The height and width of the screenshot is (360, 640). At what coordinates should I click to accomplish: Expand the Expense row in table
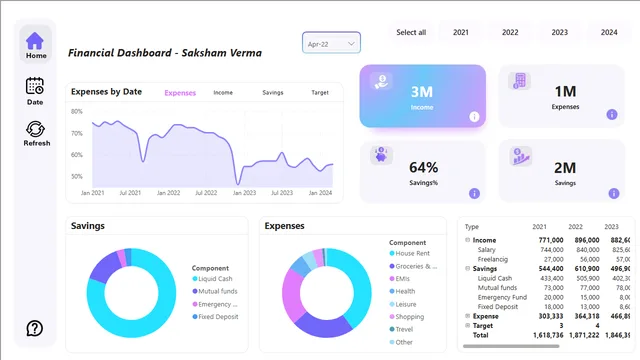[x=468, y=316]
